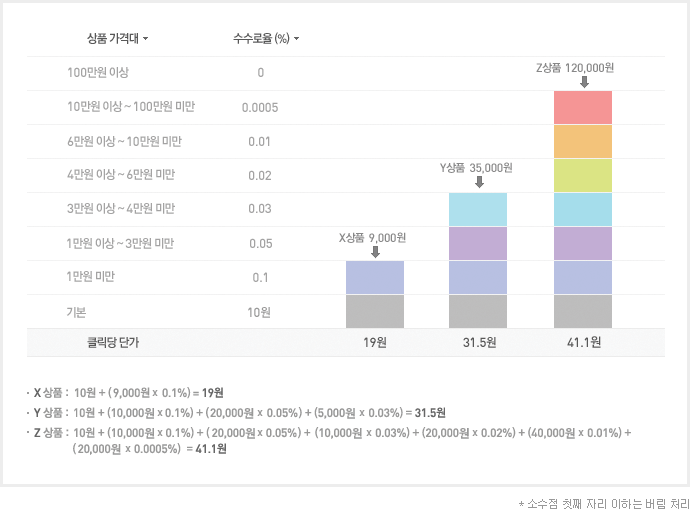Select the red top segment of Z상품 bar
This screenshot has height=521, width=690.
click(582, 107)
